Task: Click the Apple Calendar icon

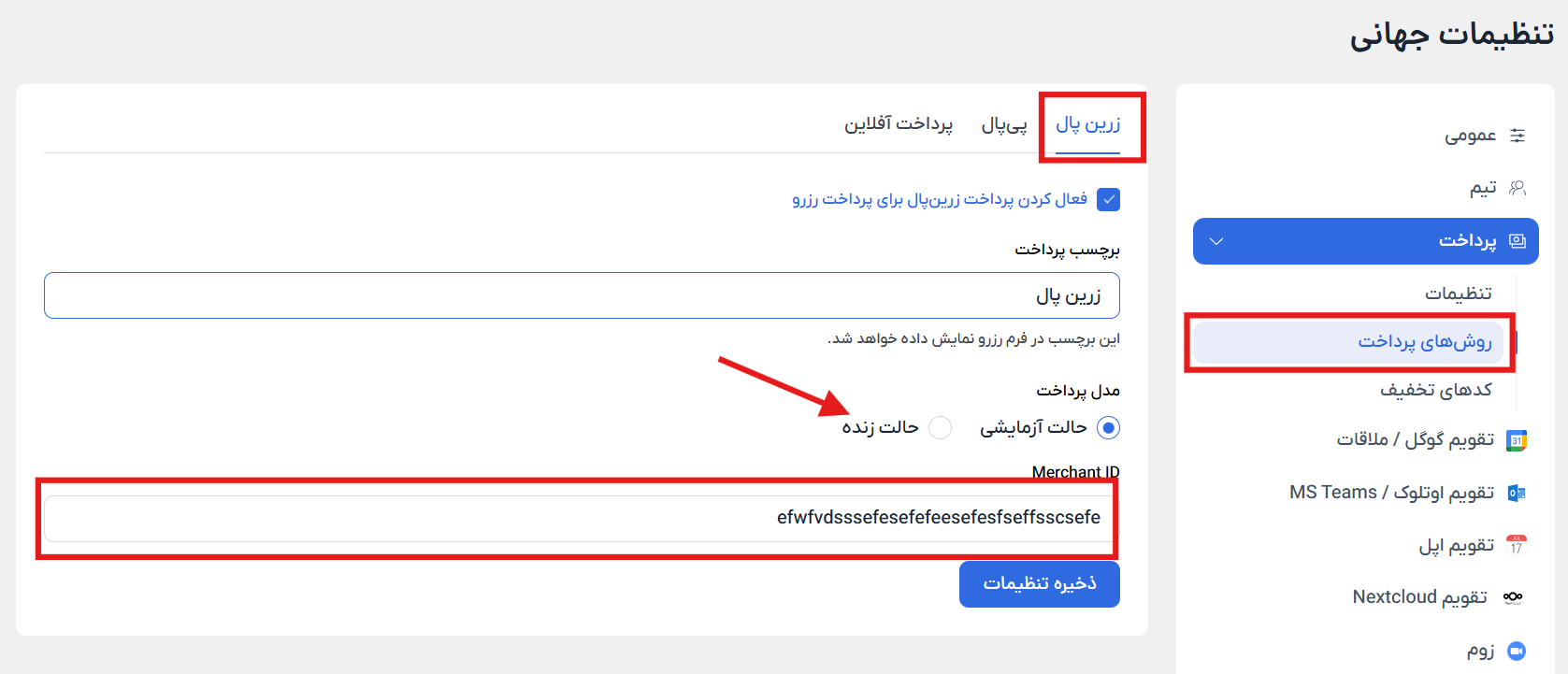Action: coord(1517,545)
